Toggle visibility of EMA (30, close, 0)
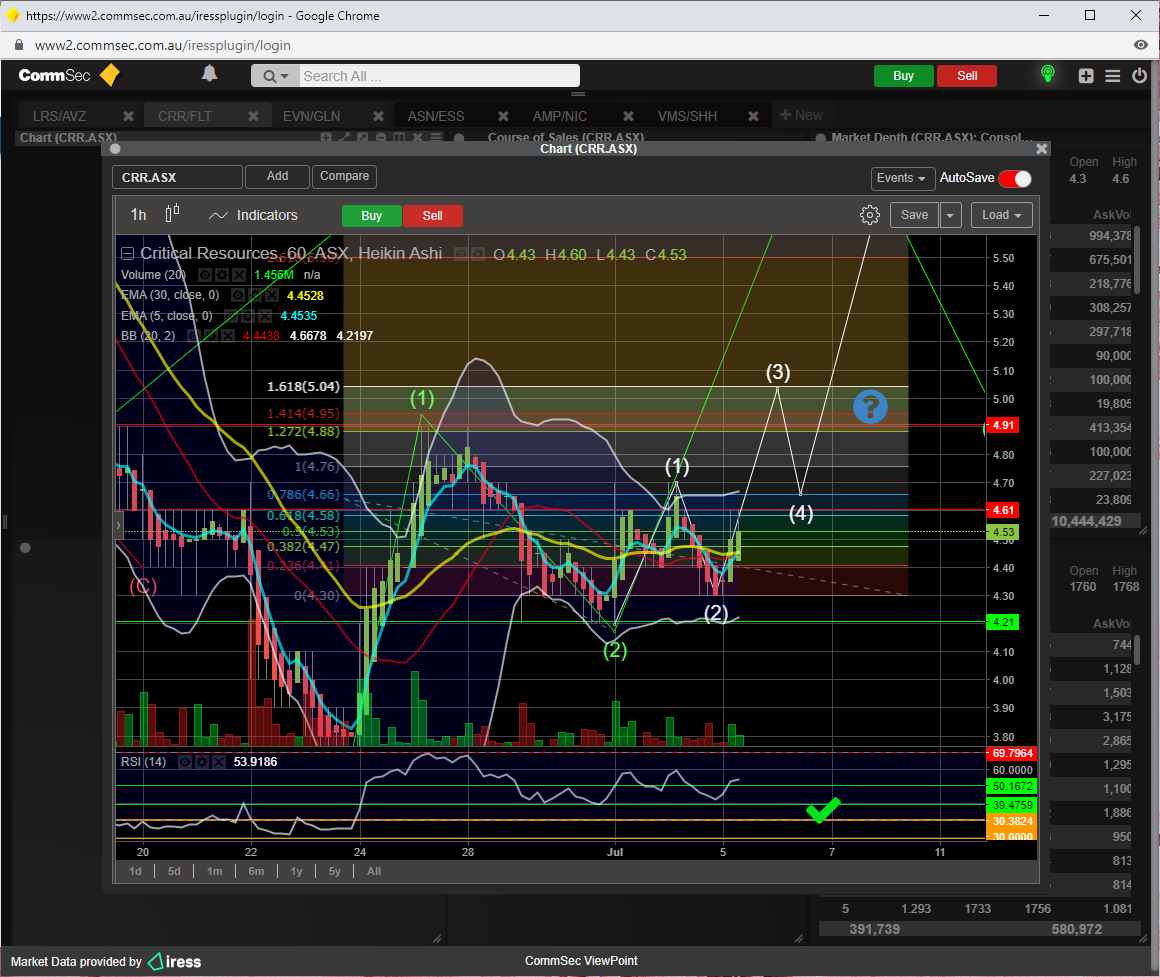The image size is (1160, 977). (x=239, y=295)
